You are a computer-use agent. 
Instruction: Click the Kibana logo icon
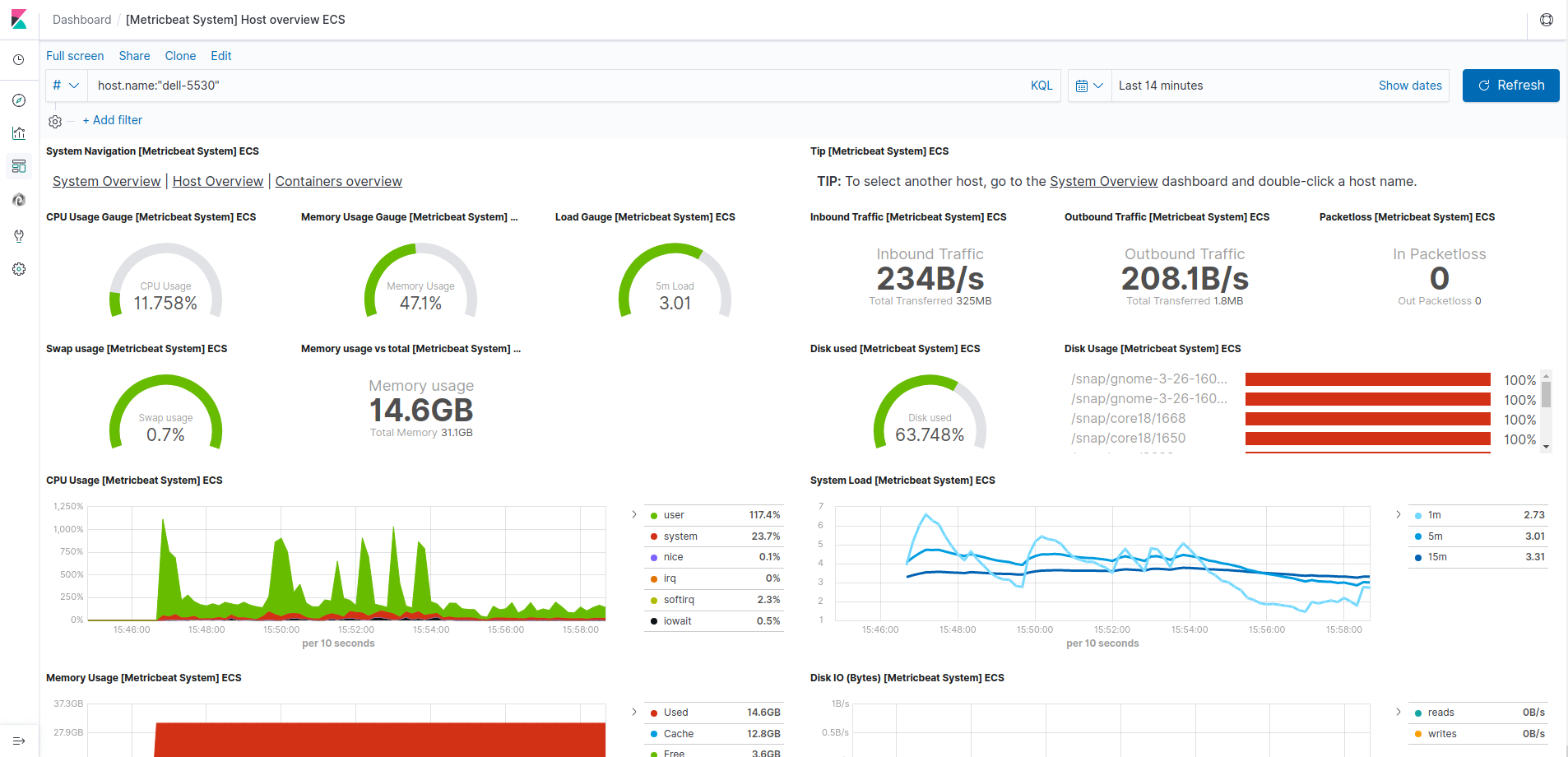[x=19, y=19]
